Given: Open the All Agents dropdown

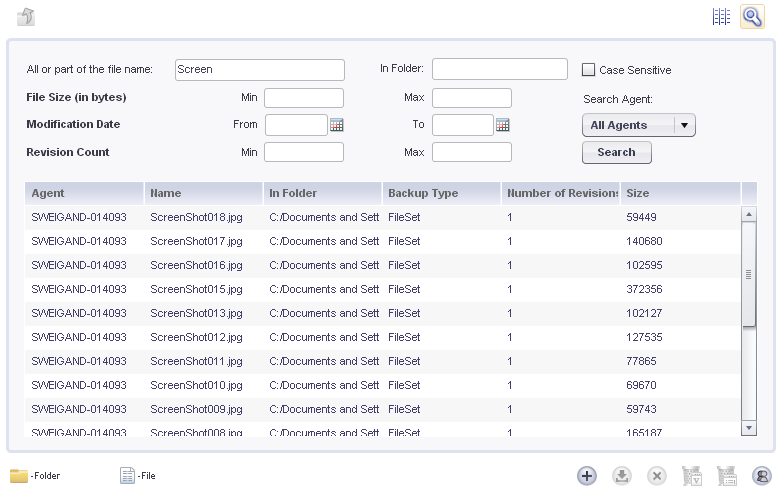Looking at the screenshot, I should click(639, 125).
